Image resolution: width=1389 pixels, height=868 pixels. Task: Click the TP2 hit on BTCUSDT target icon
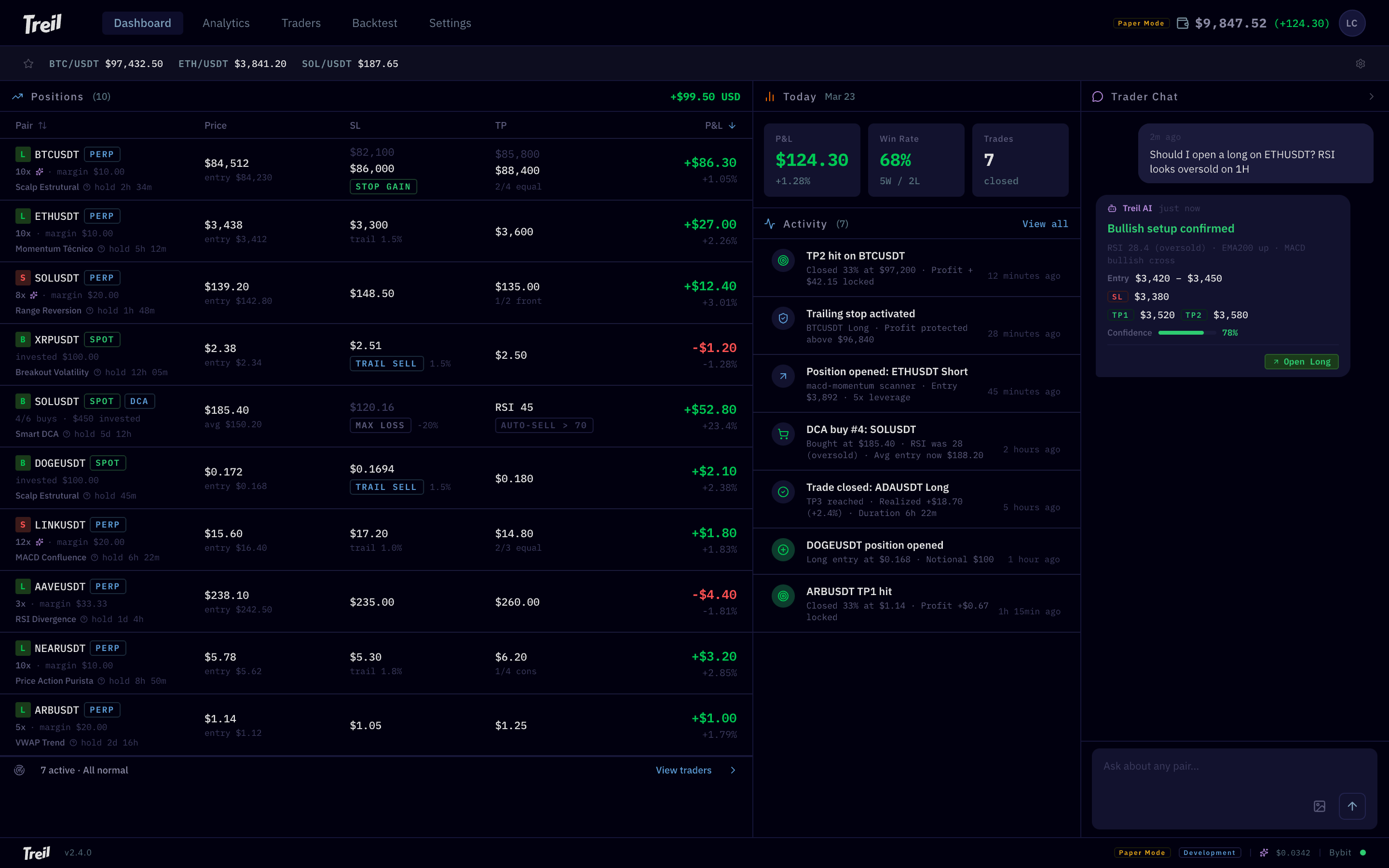[783, 260]
